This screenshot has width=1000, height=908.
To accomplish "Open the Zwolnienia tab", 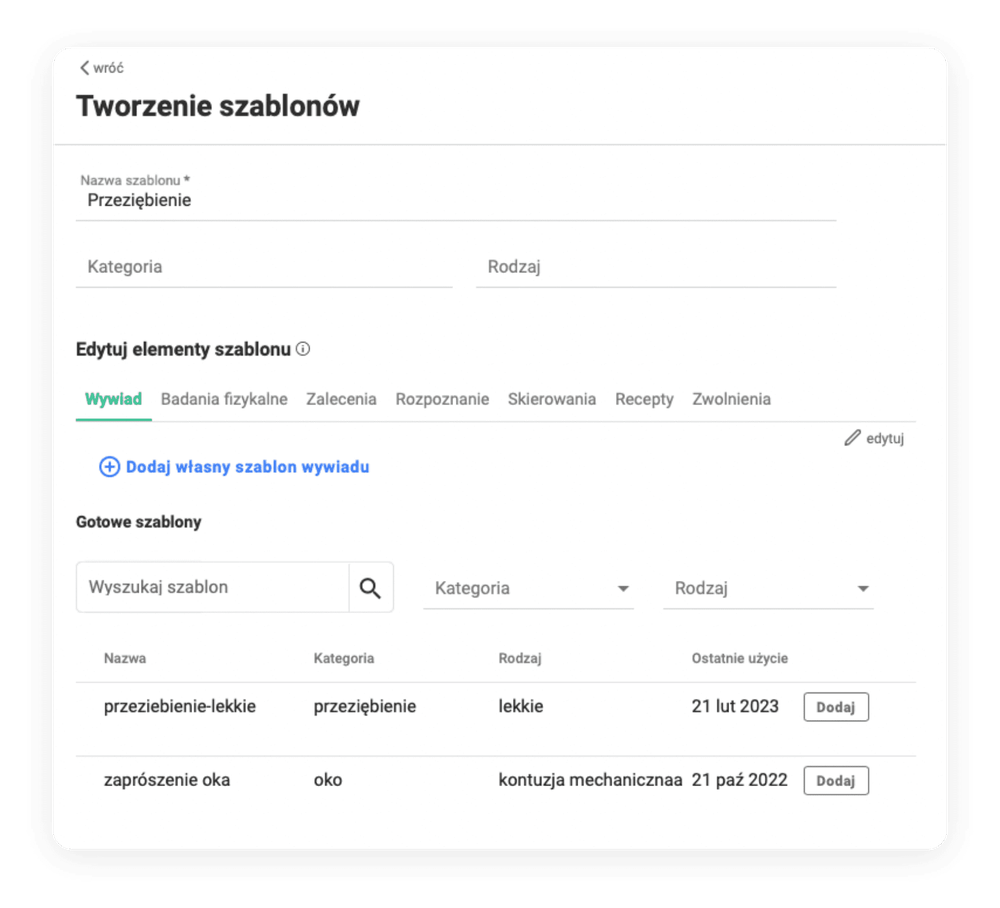I will click(731, 399).
